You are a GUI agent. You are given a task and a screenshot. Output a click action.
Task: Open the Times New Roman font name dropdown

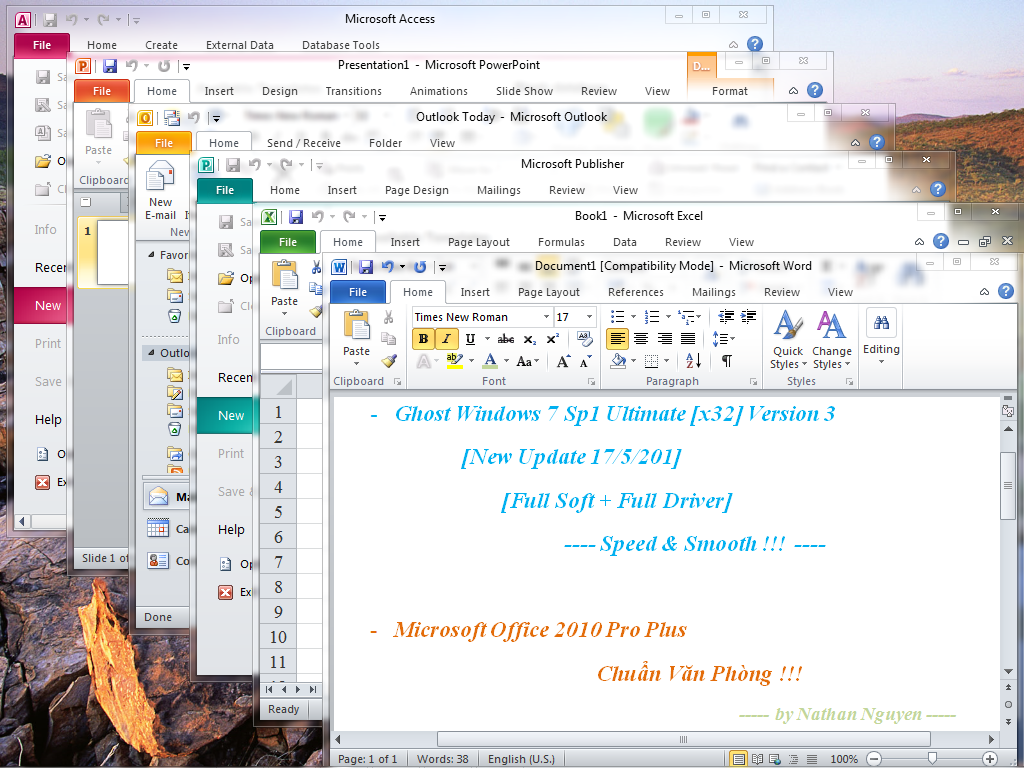coord(547,317)
